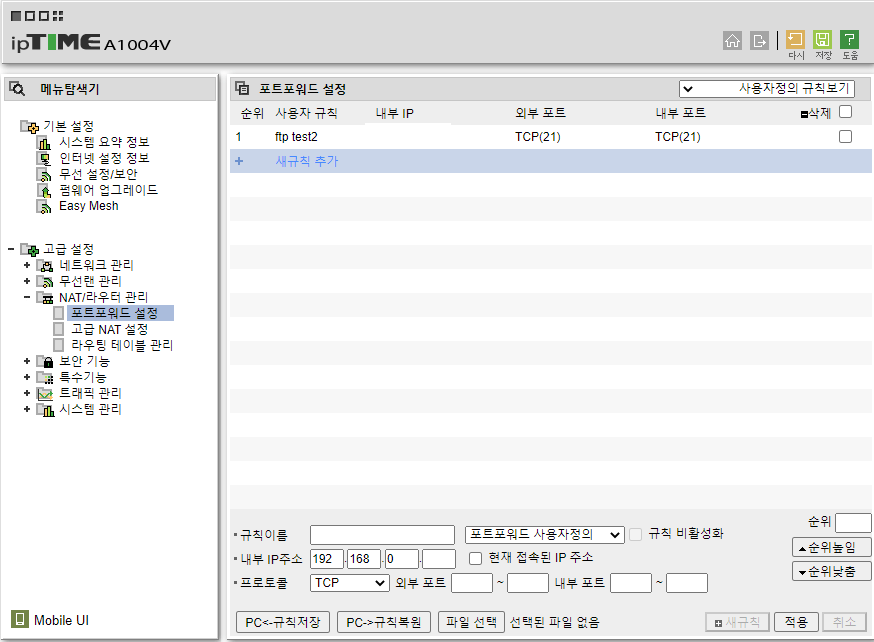This screenshot has height=642, width=874.
Task: Click the PC->규칙복원 button
Action: click(x=384, y=622)
